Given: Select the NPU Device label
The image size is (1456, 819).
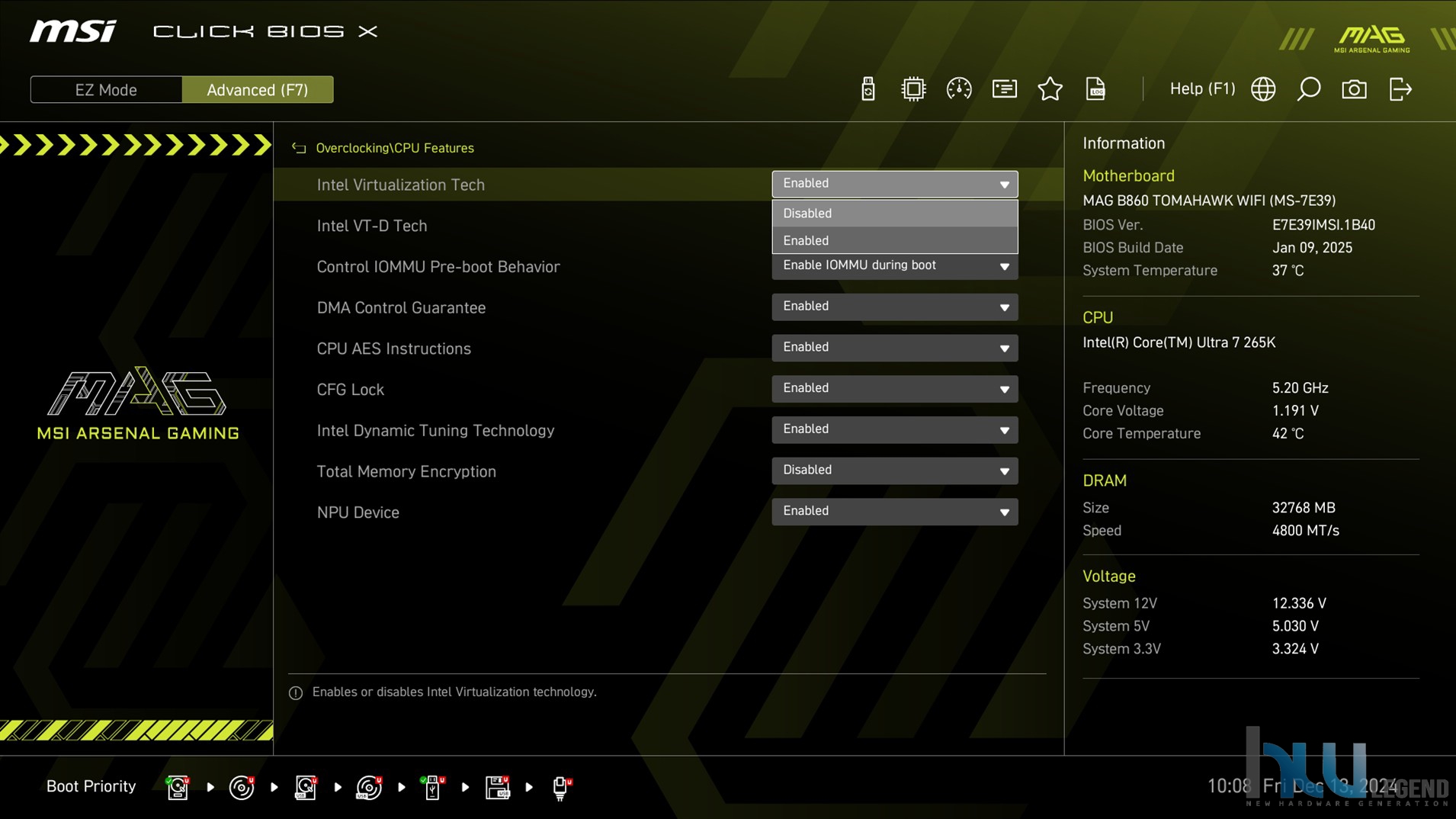Looking at the screenshot, I should click(358, 512).
